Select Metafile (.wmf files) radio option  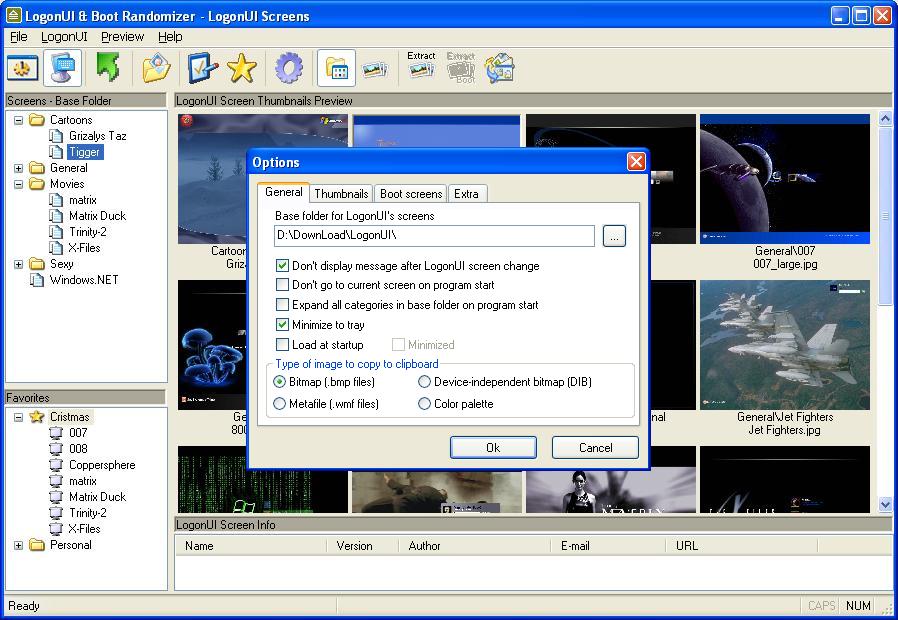pos(279,404)
